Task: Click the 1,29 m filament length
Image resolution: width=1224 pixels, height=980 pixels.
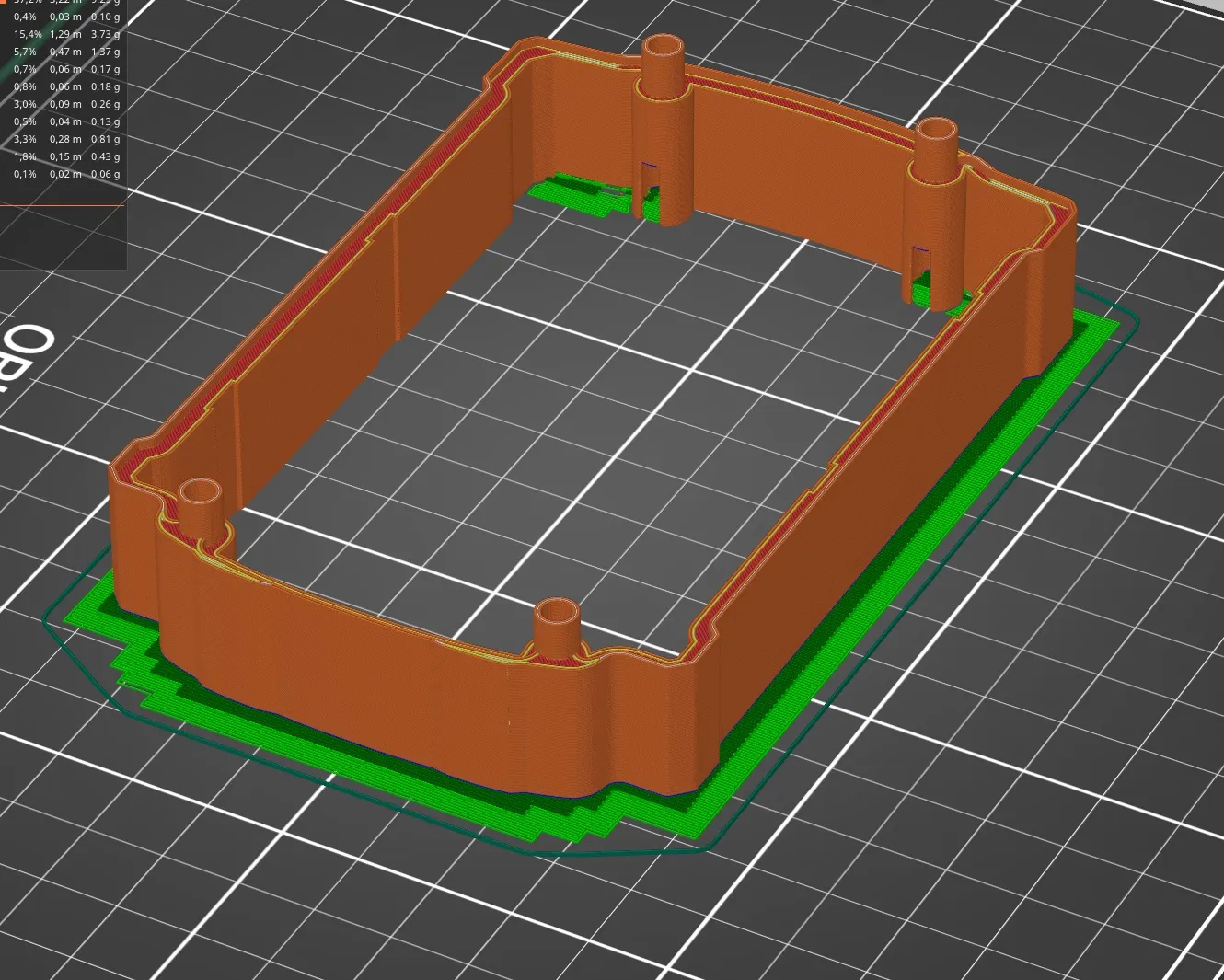Action: click(x=65, y=34)
